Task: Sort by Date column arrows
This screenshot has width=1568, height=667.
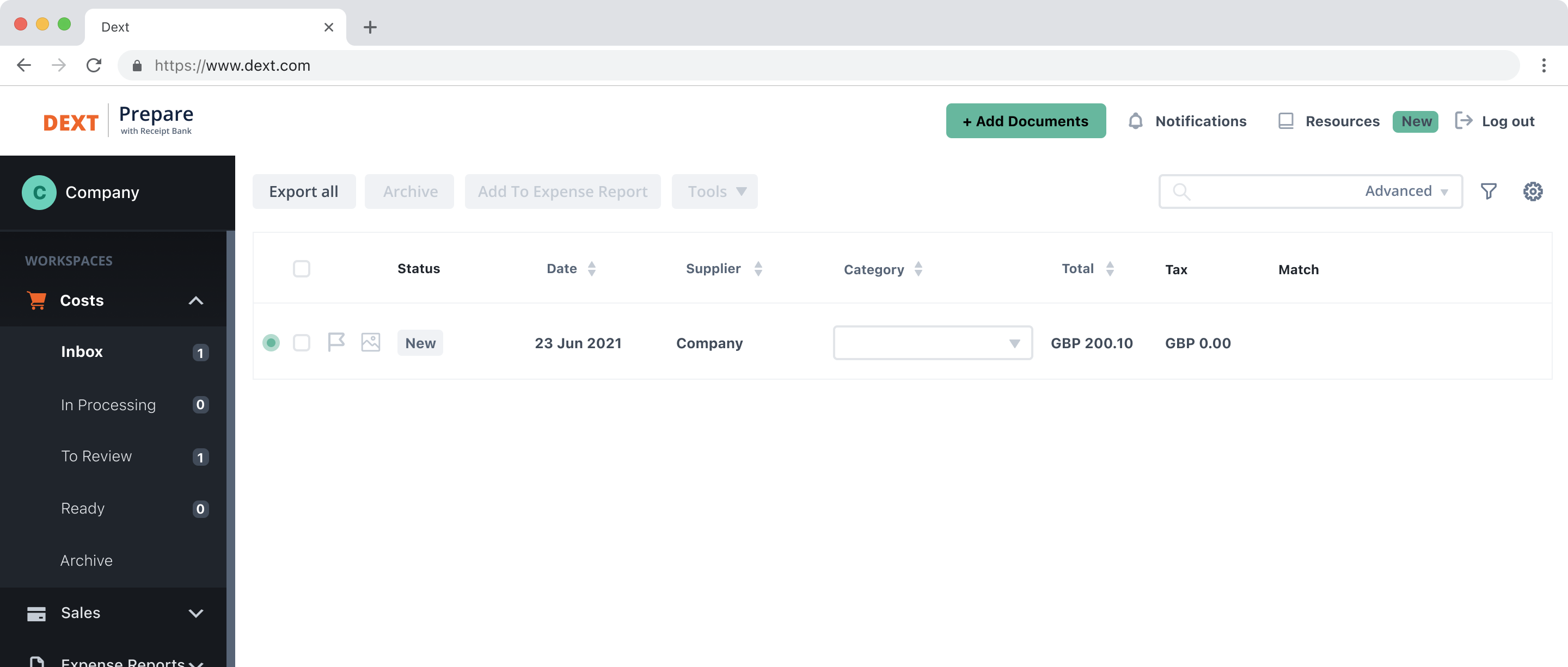Action: click(x=592, y=269)
